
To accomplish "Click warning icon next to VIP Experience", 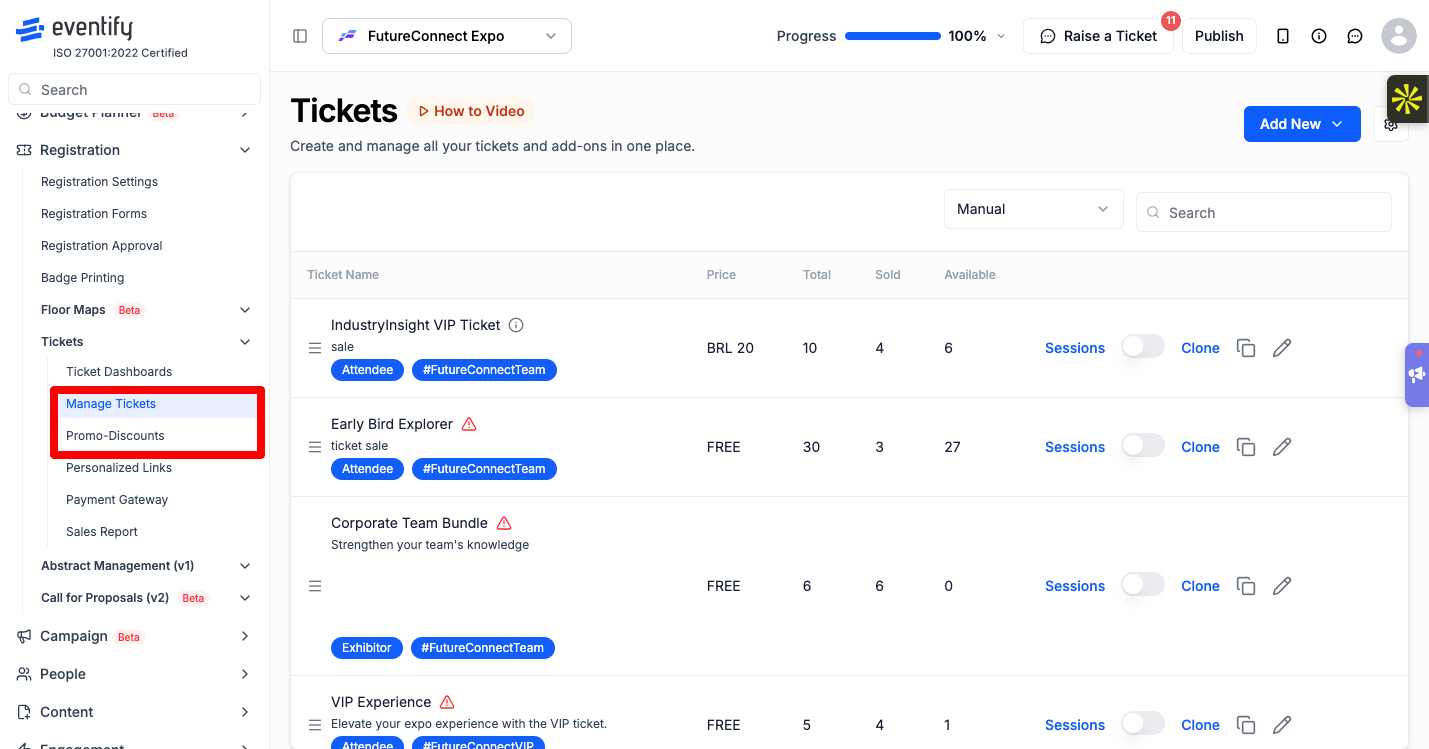I will 447,702.
